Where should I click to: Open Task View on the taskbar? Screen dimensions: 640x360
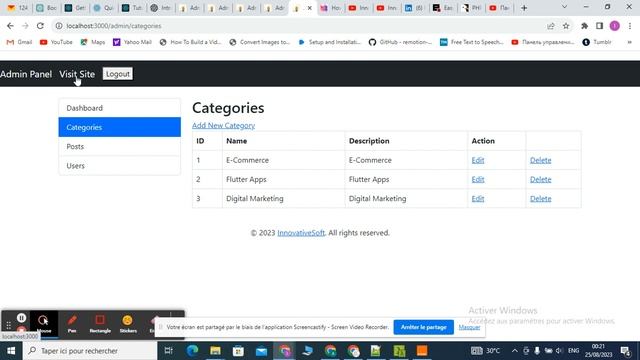[x=168, y=351]
